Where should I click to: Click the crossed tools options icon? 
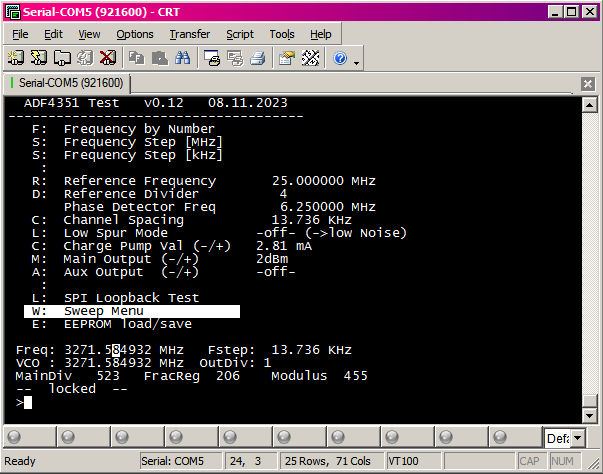tap(310, 58)
